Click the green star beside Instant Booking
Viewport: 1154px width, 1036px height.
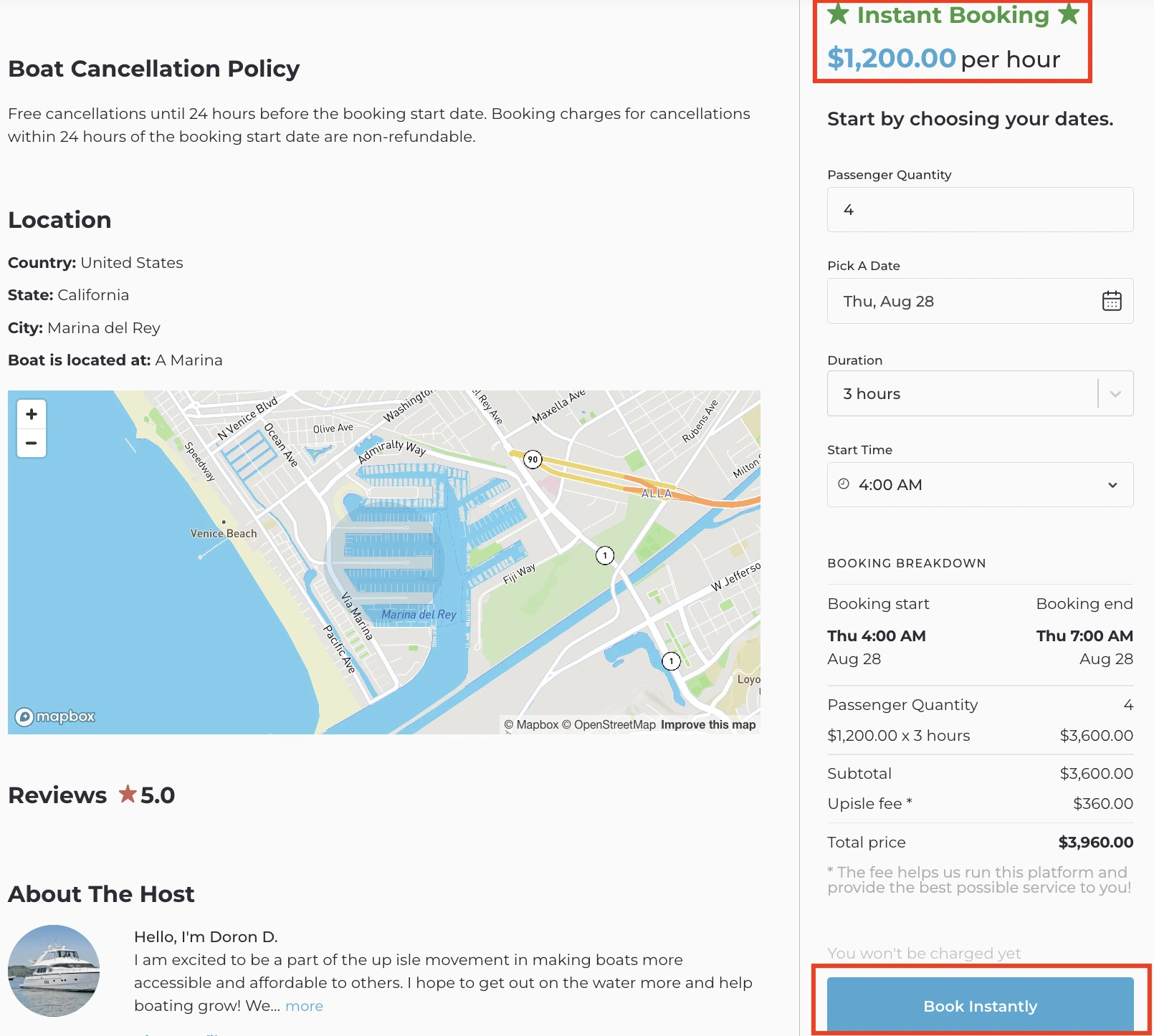click(840, 14)
